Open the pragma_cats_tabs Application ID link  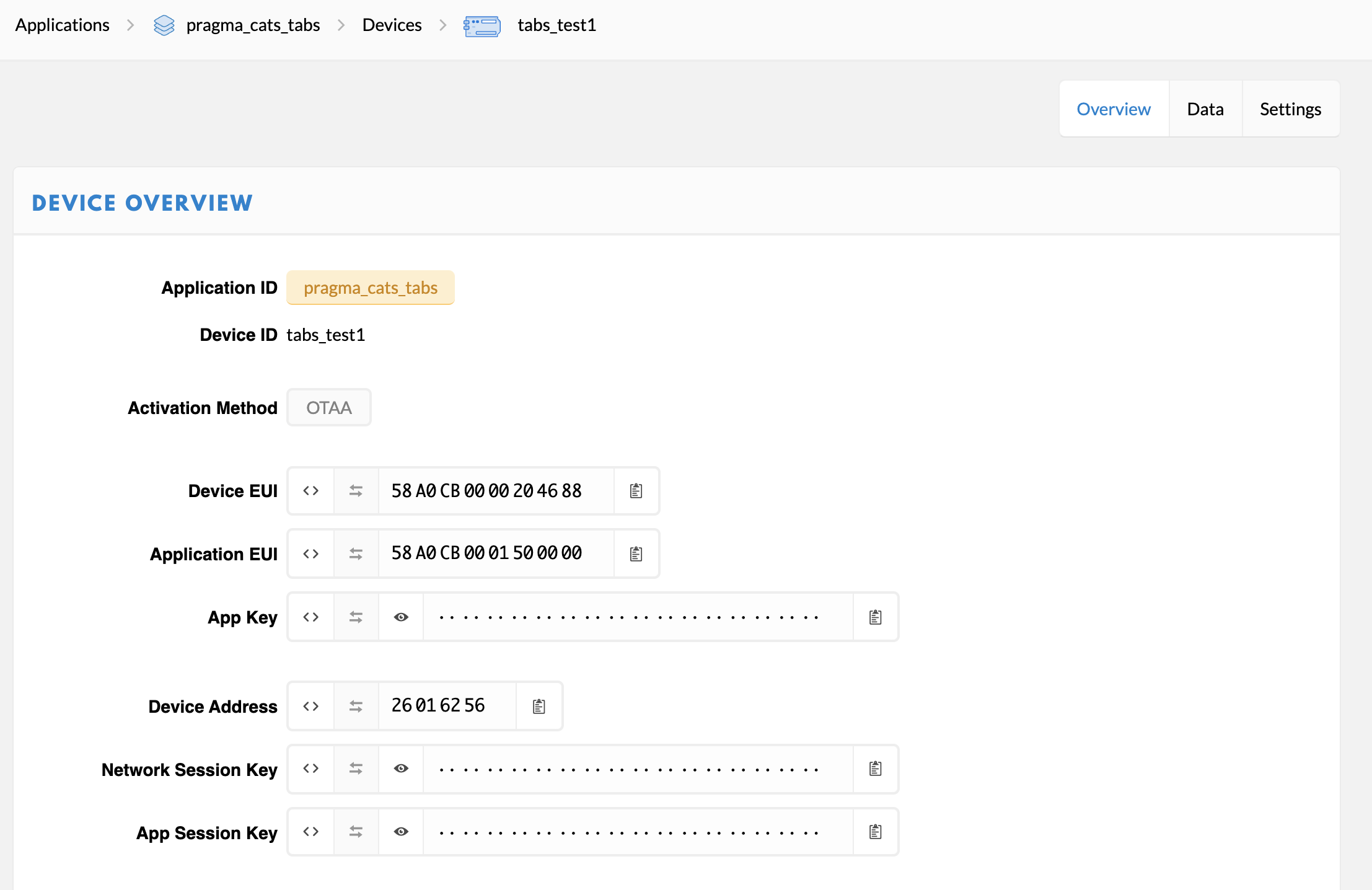(371, 288)
